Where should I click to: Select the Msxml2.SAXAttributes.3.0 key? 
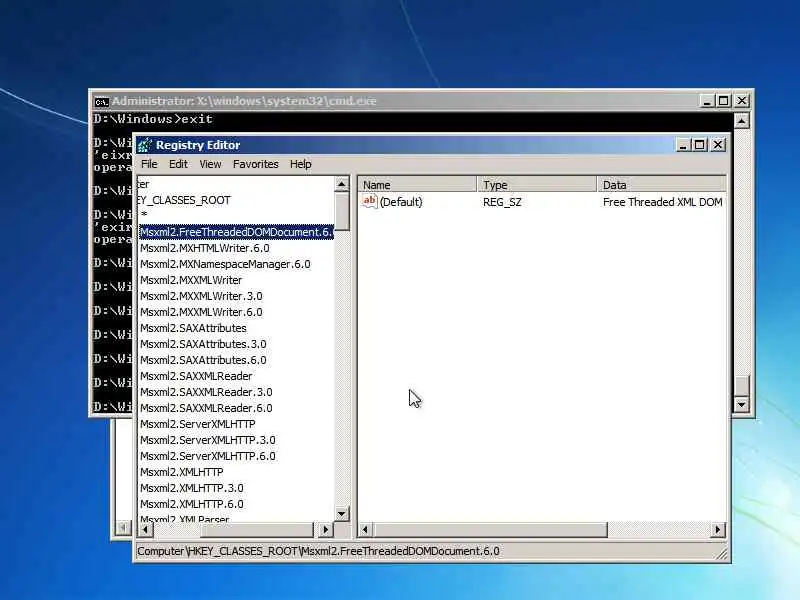point(203,344)
